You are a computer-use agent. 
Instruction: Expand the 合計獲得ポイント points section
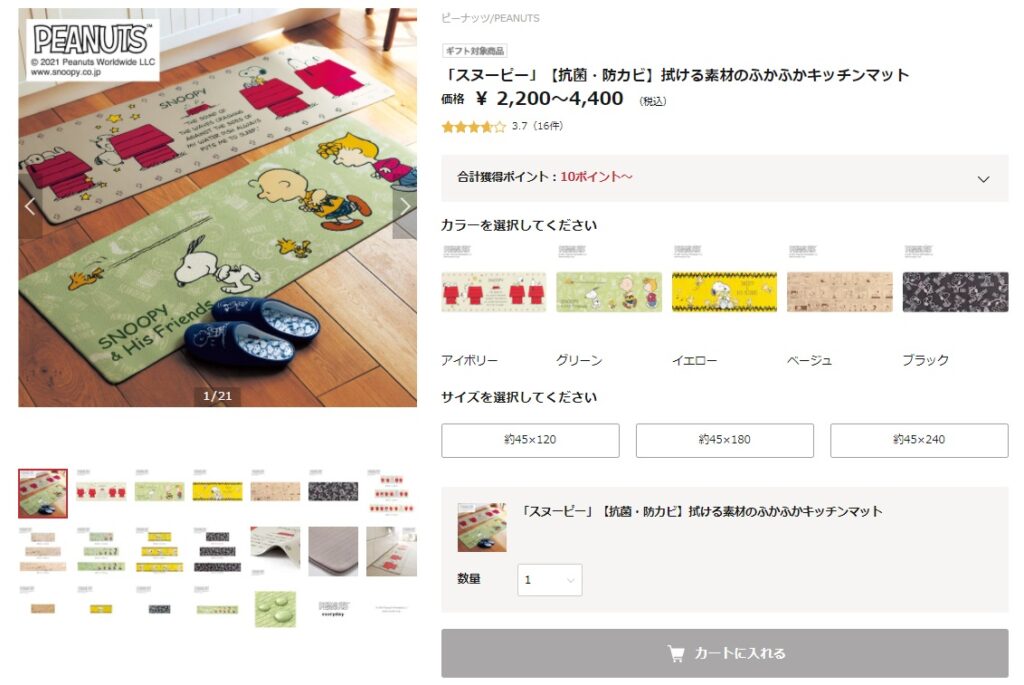tap(725, 178)
